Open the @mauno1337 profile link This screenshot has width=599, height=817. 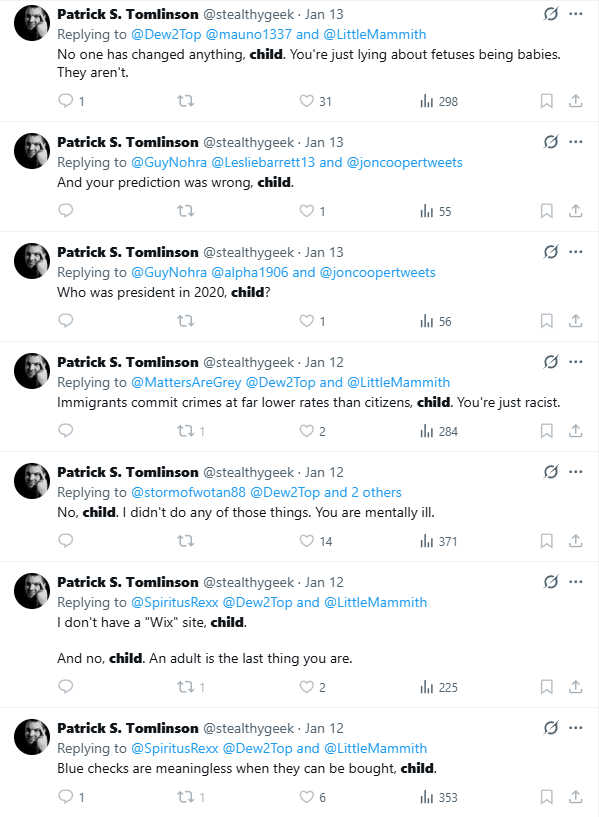[x=248, y=34]
